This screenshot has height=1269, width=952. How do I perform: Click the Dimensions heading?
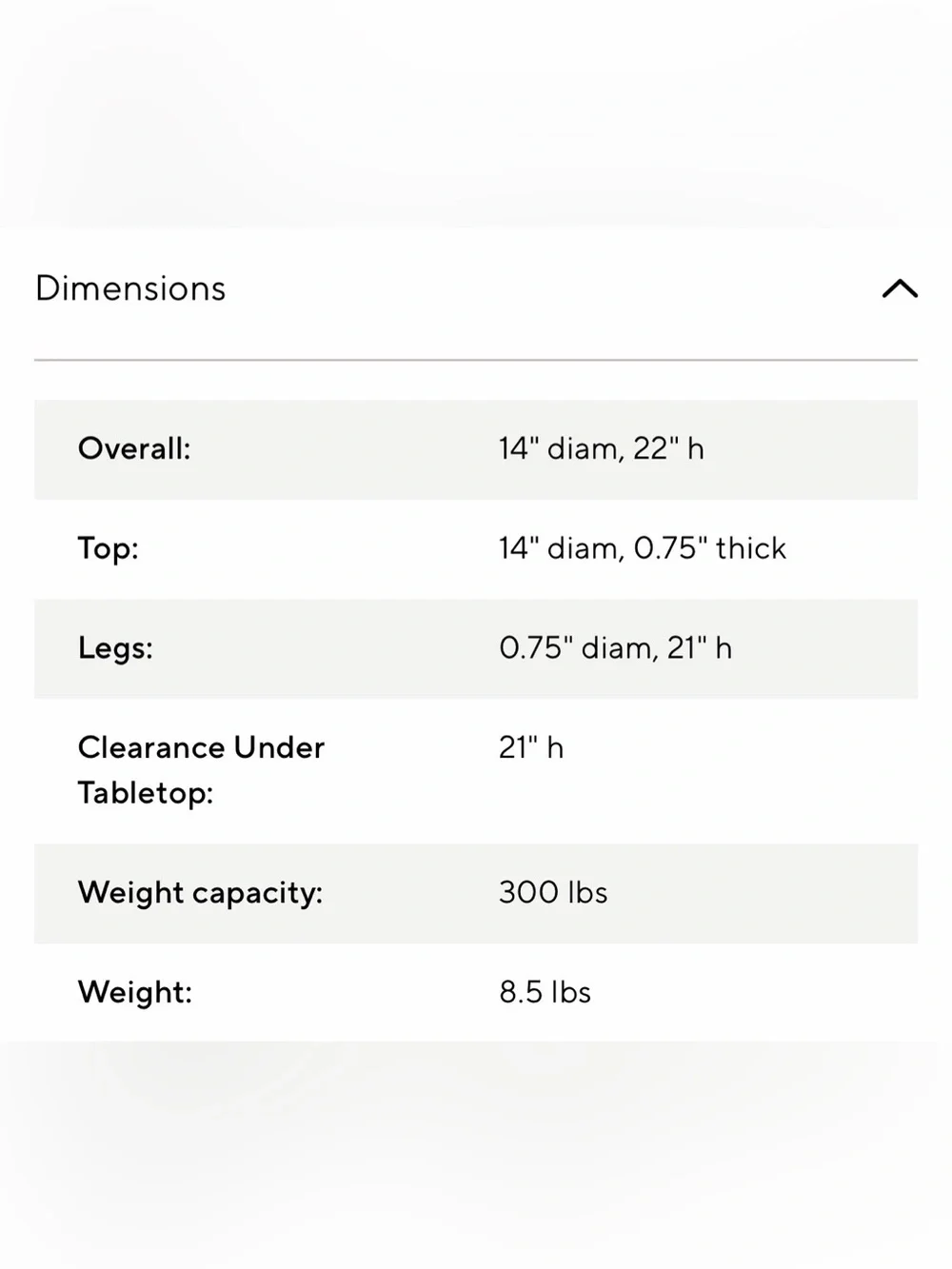(130, 288)
